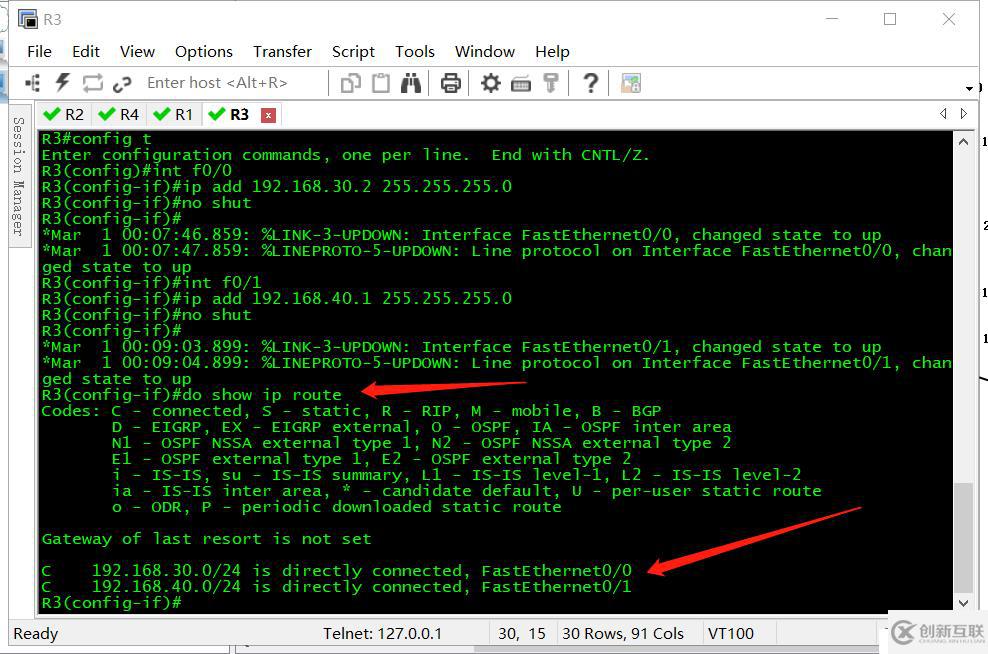Click the Find binoculars icon
988x654 pixels.
(411, 83)
